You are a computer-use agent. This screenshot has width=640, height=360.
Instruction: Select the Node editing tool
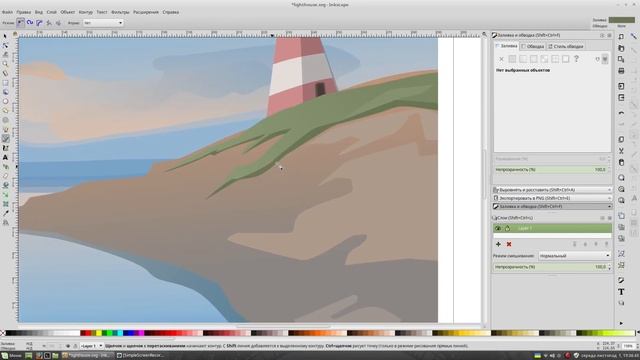point(5,46)
